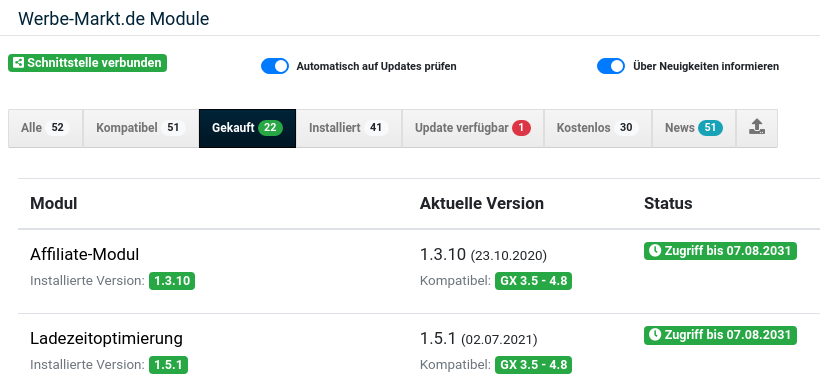Click clock icon in Ladezeitoptimierung status badge

click(654, 335)
